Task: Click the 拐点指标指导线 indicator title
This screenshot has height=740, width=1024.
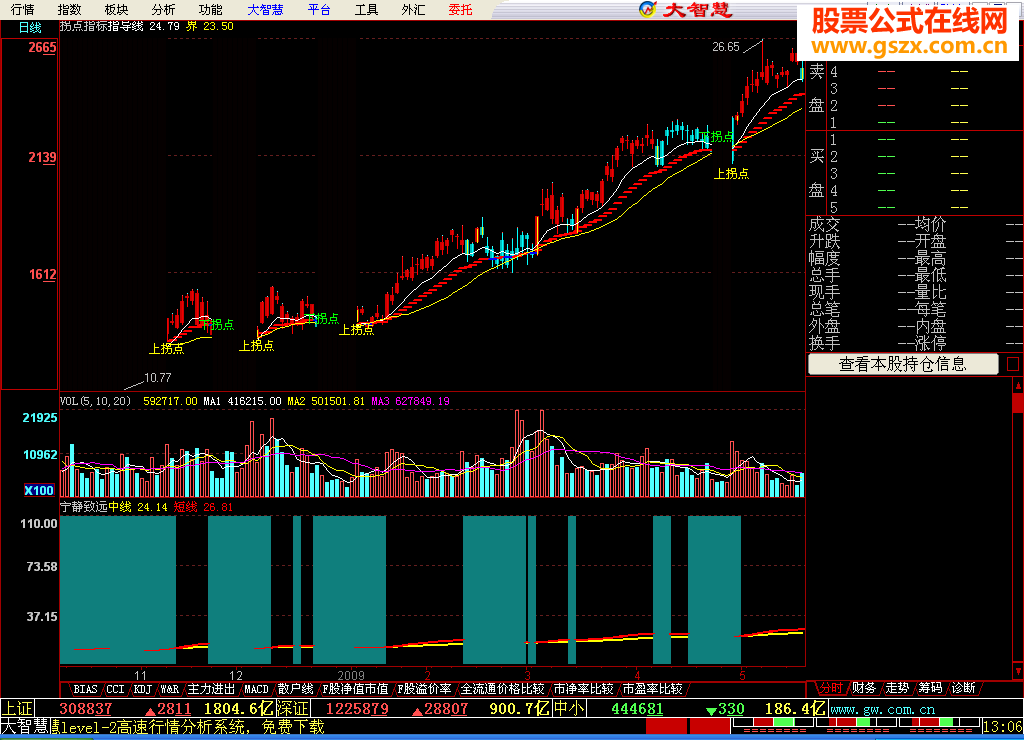Action: [101, 26]
